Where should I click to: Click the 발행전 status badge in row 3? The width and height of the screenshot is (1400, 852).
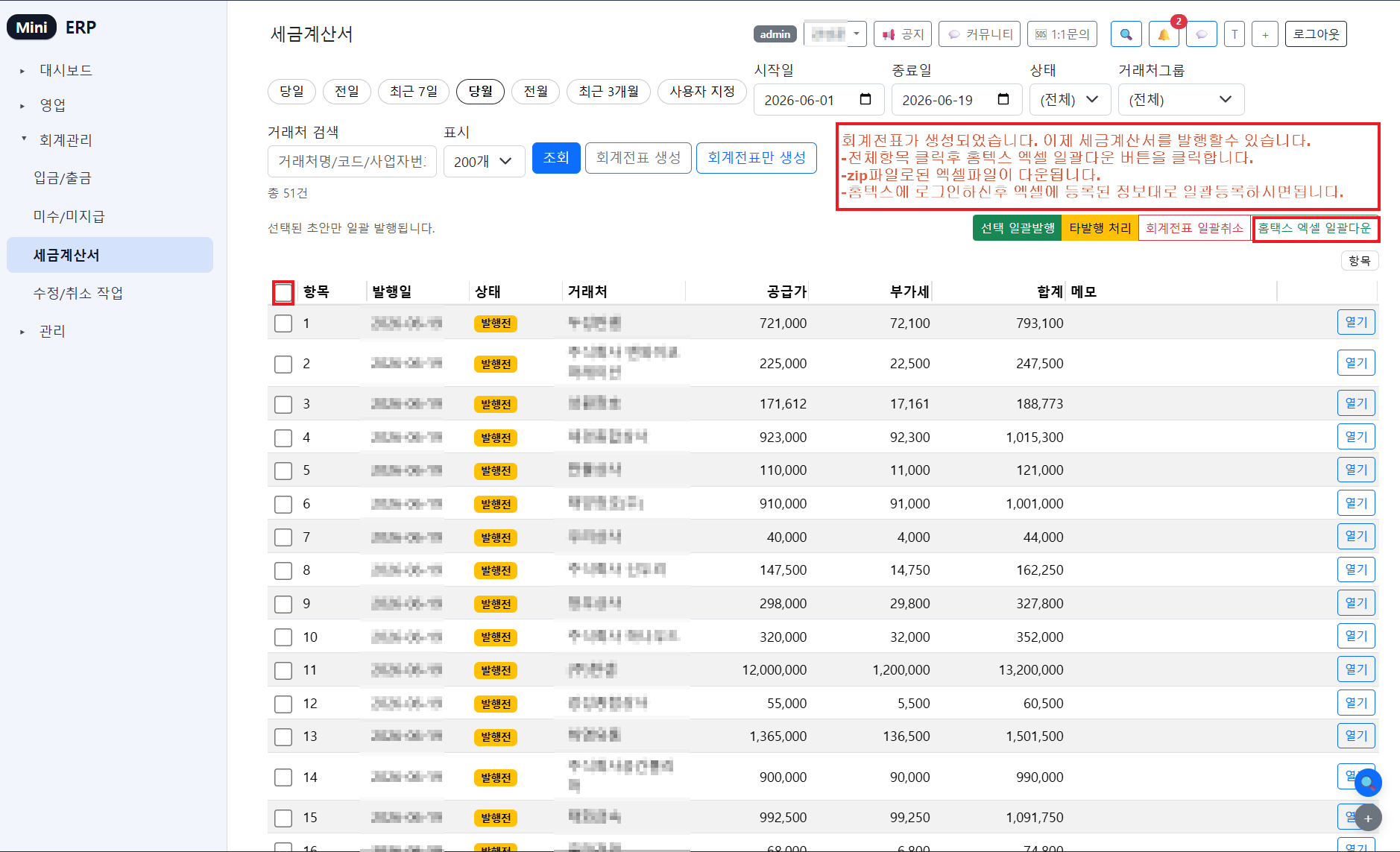(496, 405)
